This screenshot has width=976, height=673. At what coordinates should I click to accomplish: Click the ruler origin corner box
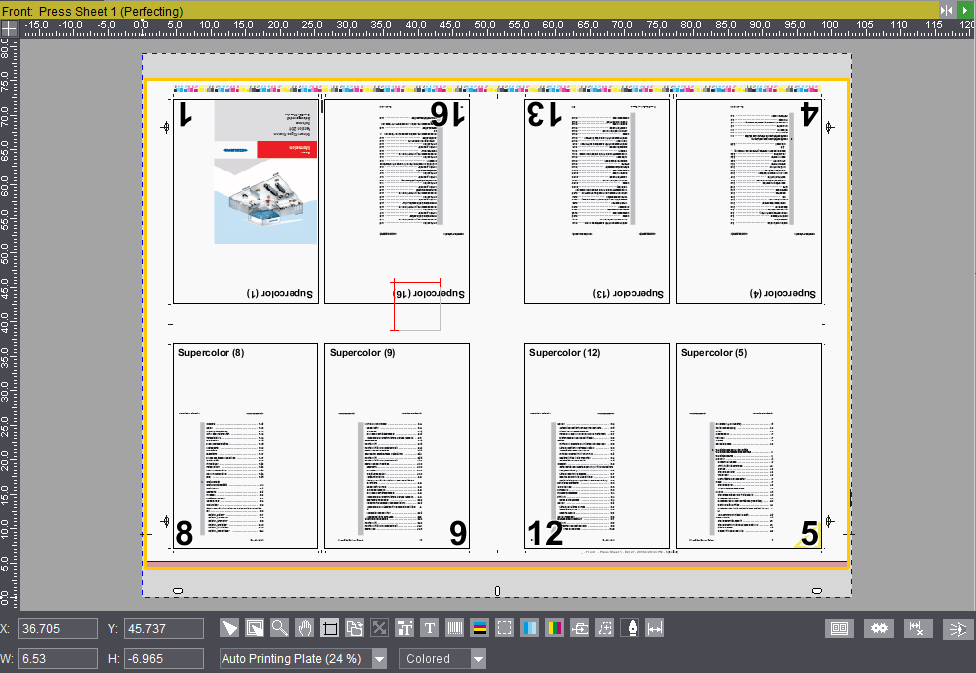[9, 29]
